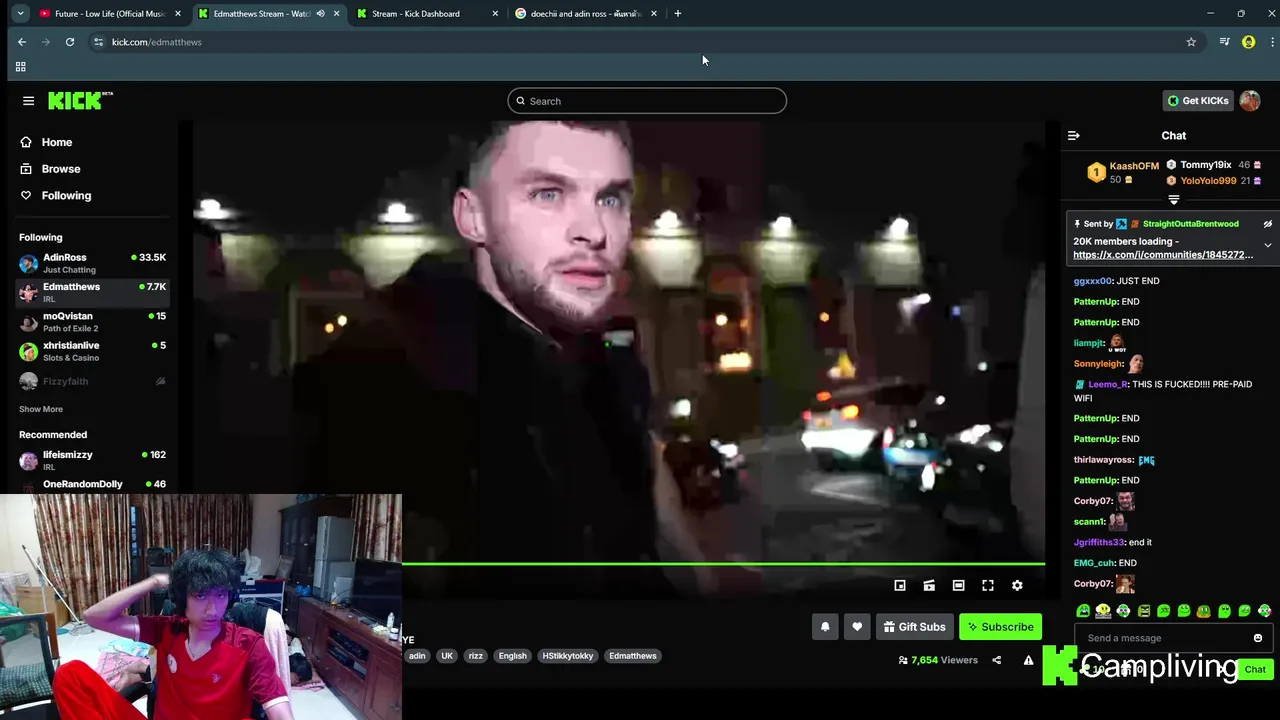Enter fullscreen on the video player
The width and height of the screenshot is (1280, 720).
(x=988, y=586)
